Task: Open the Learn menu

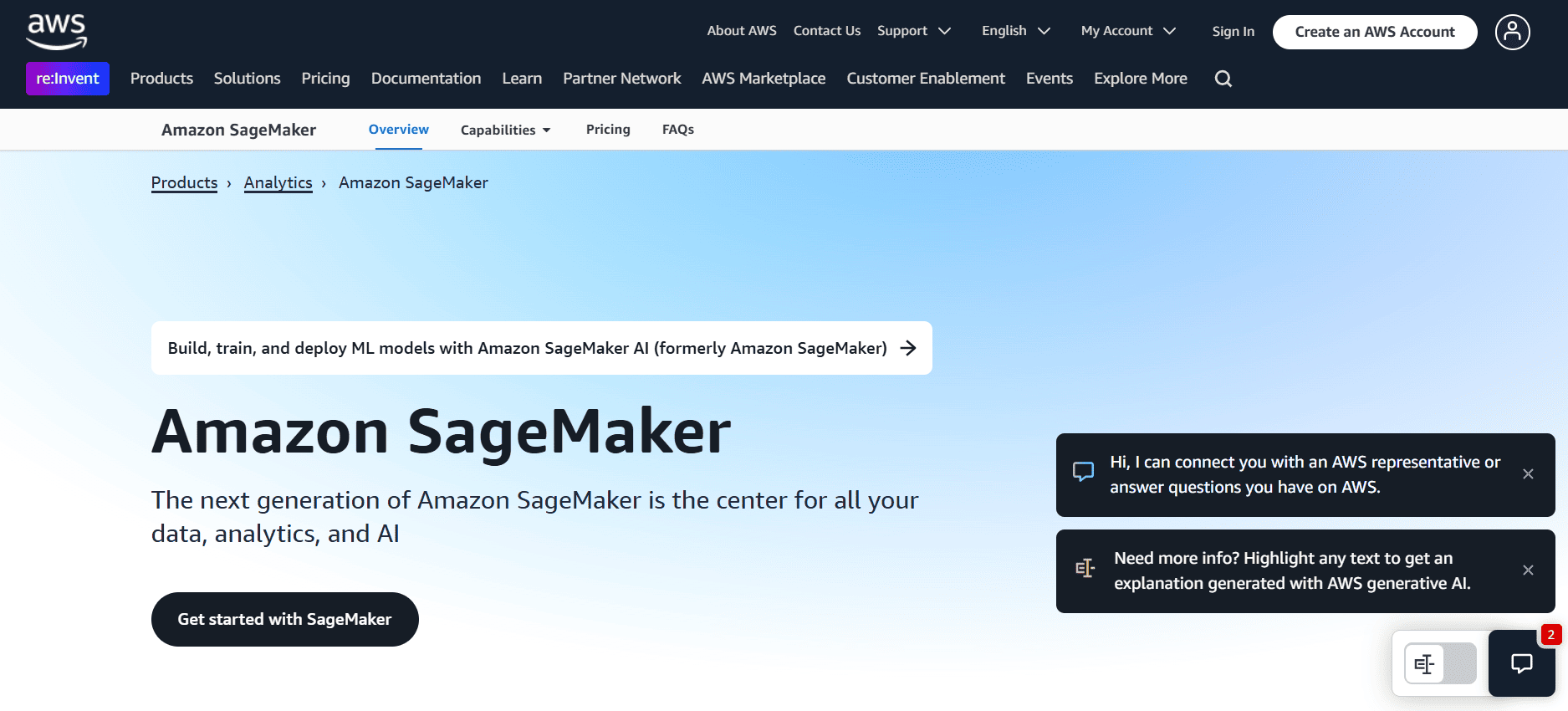Action: [522, 79]
